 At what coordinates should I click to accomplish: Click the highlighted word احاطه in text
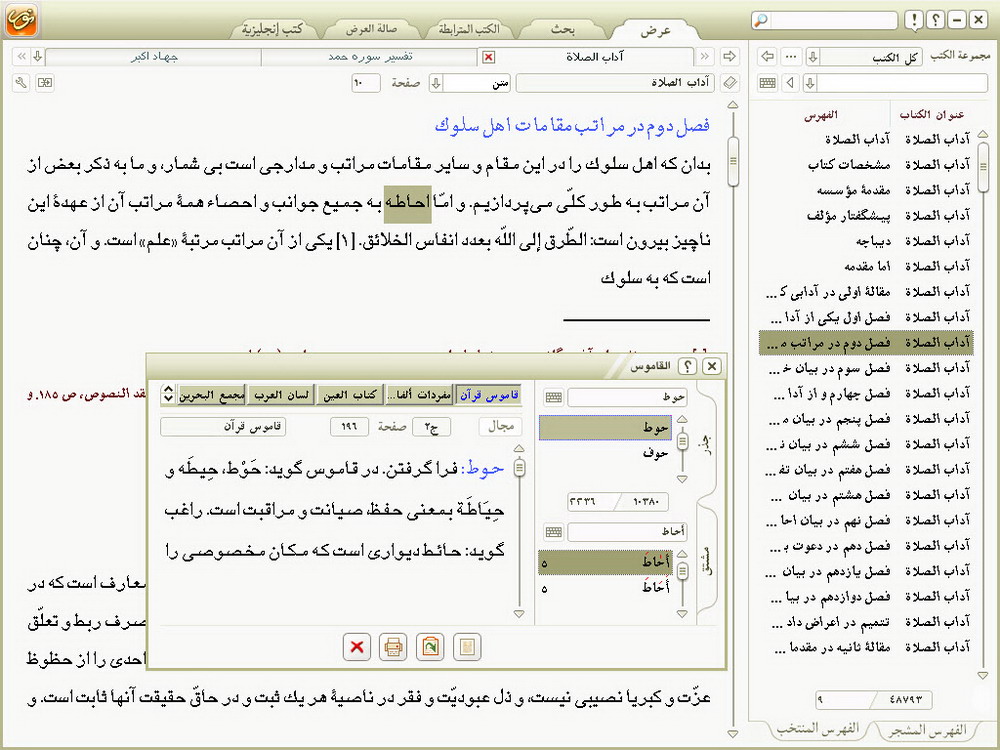[x=408, y=204]
